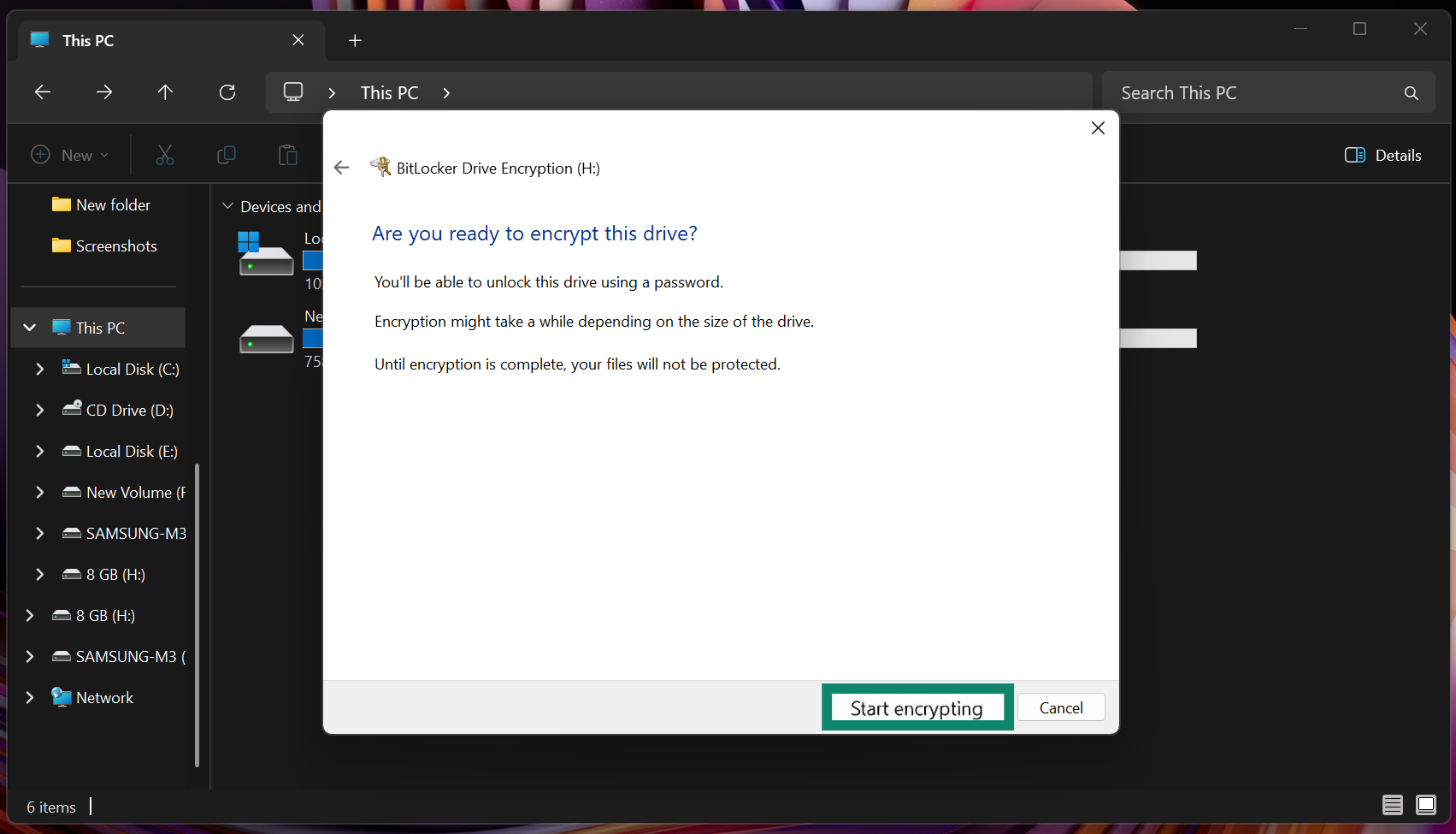Open the New menu dropdown
The image size is (1456, 834).
[x=69, y=155]
